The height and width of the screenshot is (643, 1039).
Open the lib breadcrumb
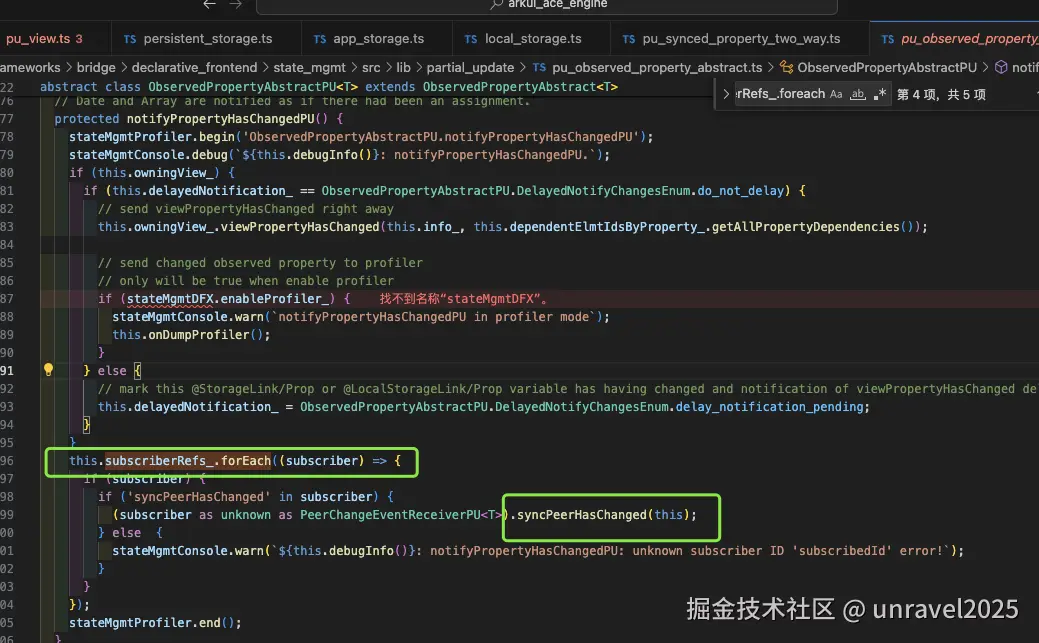click(404, 68)
